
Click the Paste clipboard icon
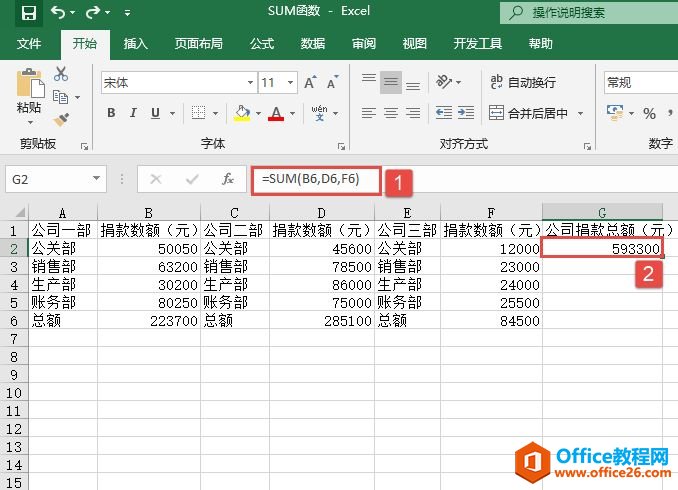(x=29, y=83)
